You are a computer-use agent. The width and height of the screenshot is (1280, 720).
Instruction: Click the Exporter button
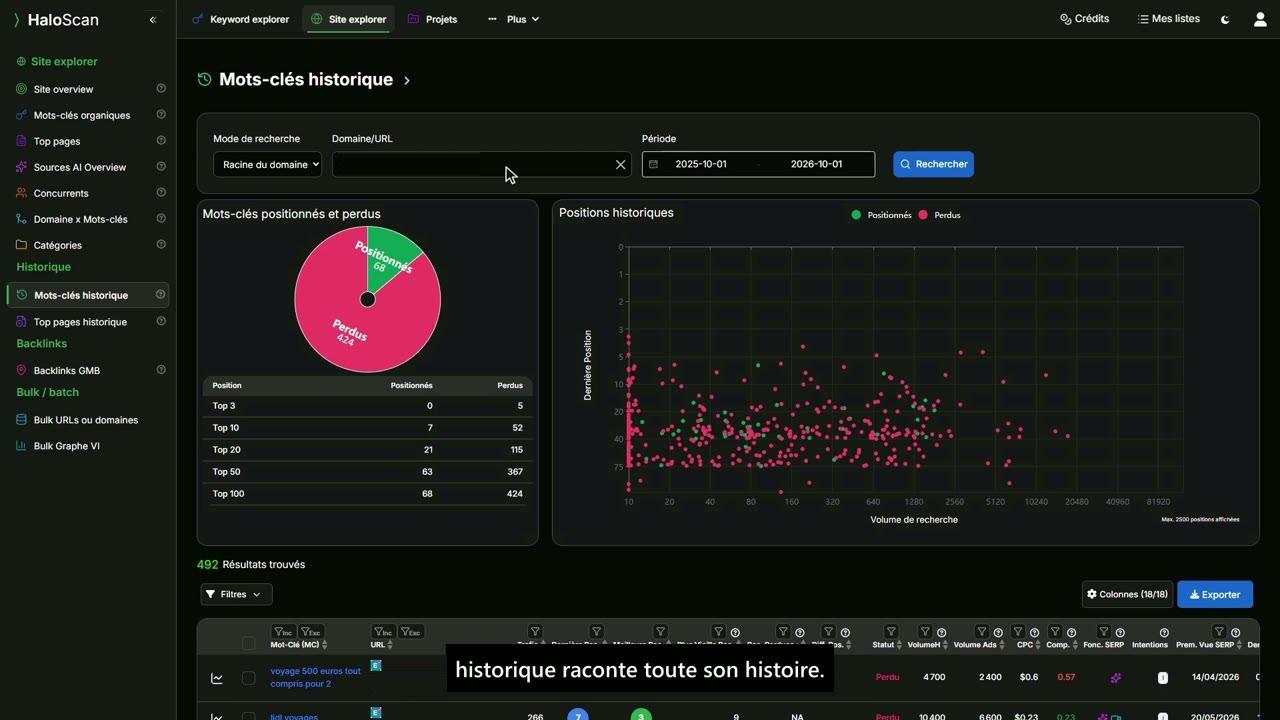tap(1215, 594)
